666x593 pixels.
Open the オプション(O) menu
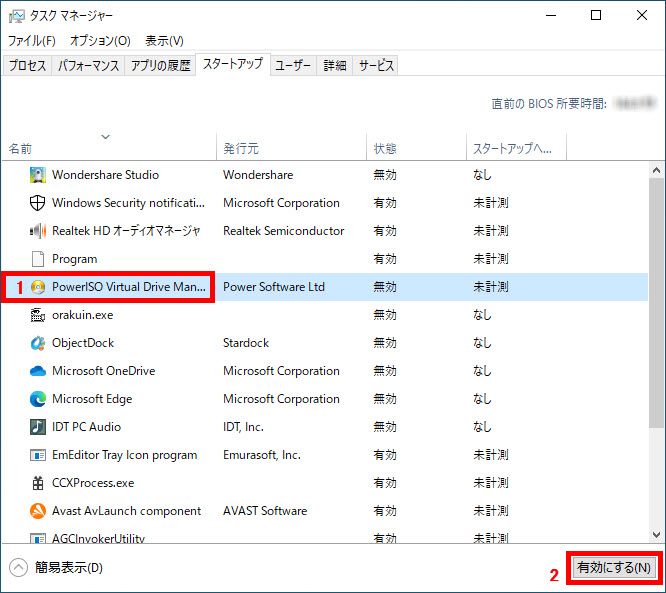coord(100,41)
